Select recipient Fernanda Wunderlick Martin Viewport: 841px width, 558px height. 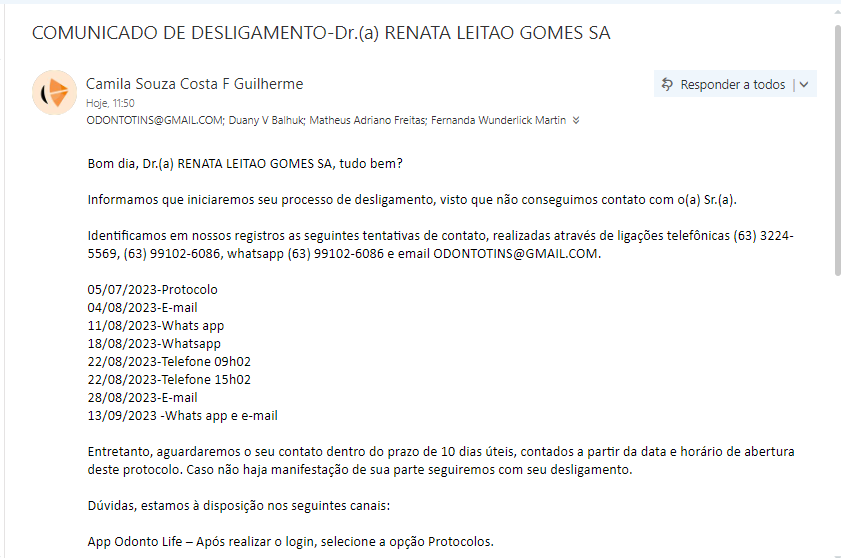tap(498, 120)
